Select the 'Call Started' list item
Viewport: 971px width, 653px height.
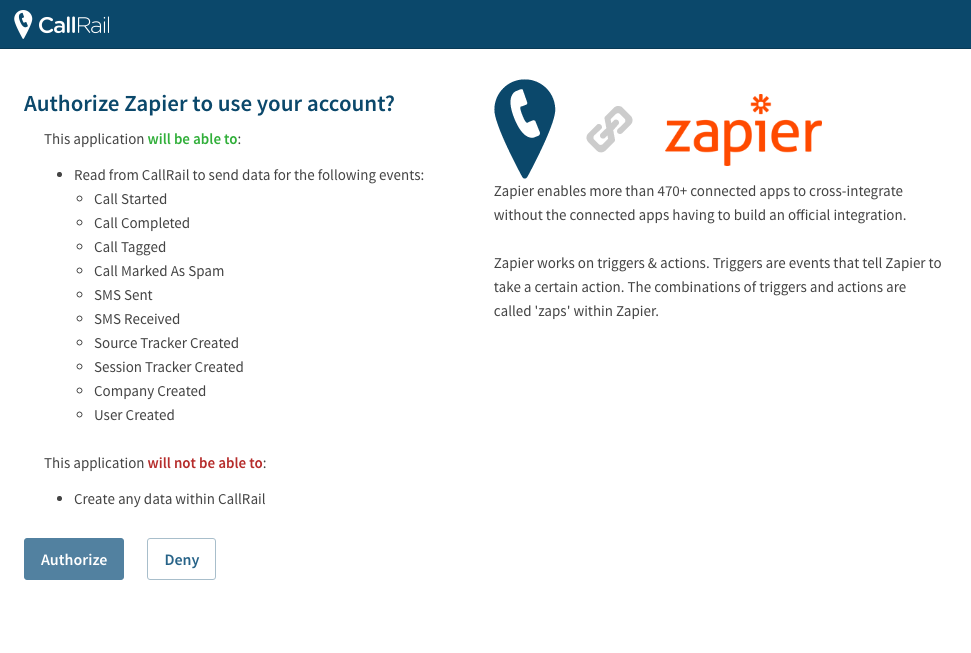130,199
